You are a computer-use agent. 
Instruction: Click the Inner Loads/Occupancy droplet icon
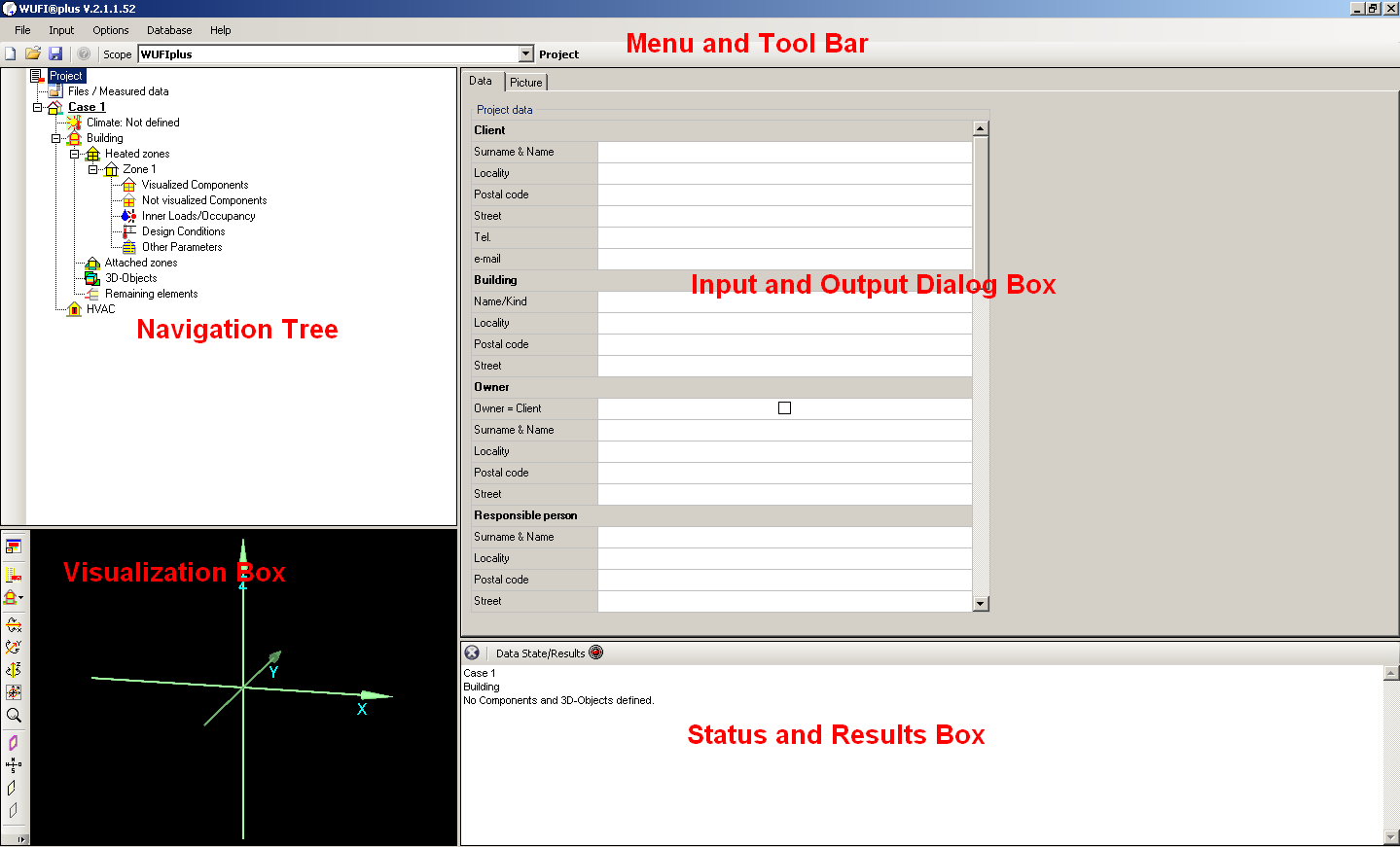click(x=128, y=216)
